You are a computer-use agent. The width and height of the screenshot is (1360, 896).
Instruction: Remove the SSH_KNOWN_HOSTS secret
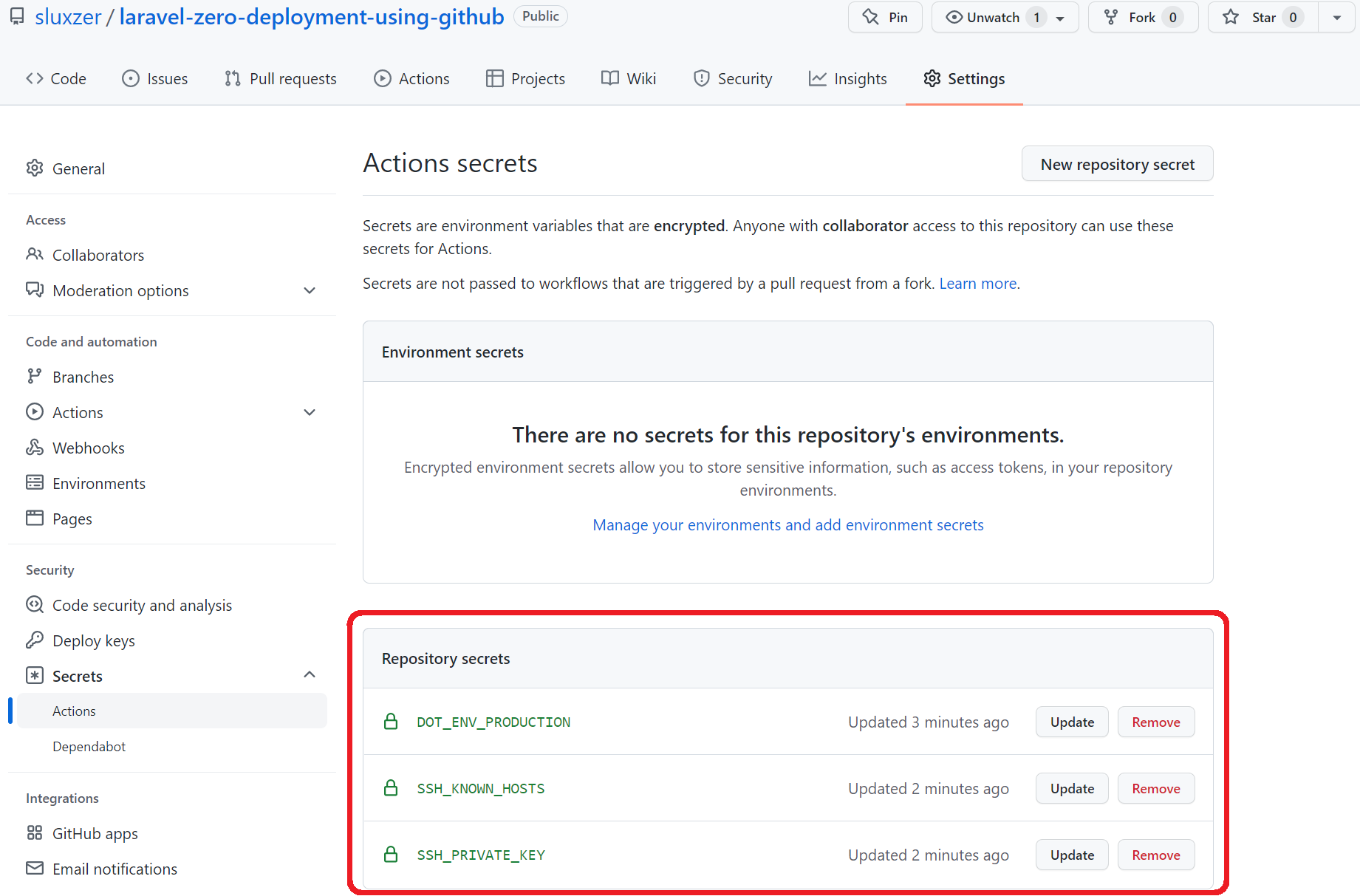pos(1155,788)
